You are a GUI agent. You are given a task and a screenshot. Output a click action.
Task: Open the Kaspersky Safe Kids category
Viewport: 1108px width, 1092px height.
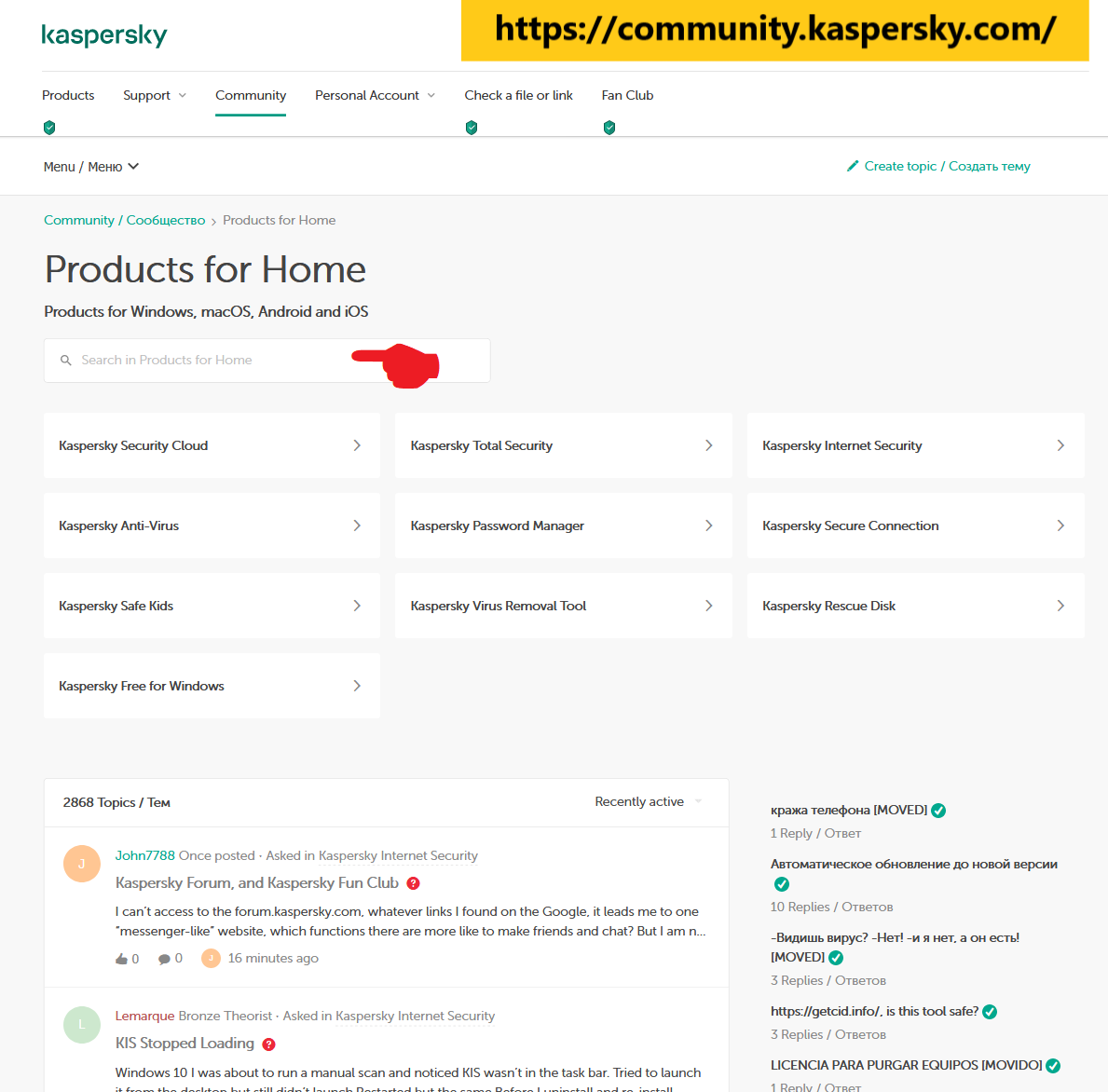pos(212,606)
